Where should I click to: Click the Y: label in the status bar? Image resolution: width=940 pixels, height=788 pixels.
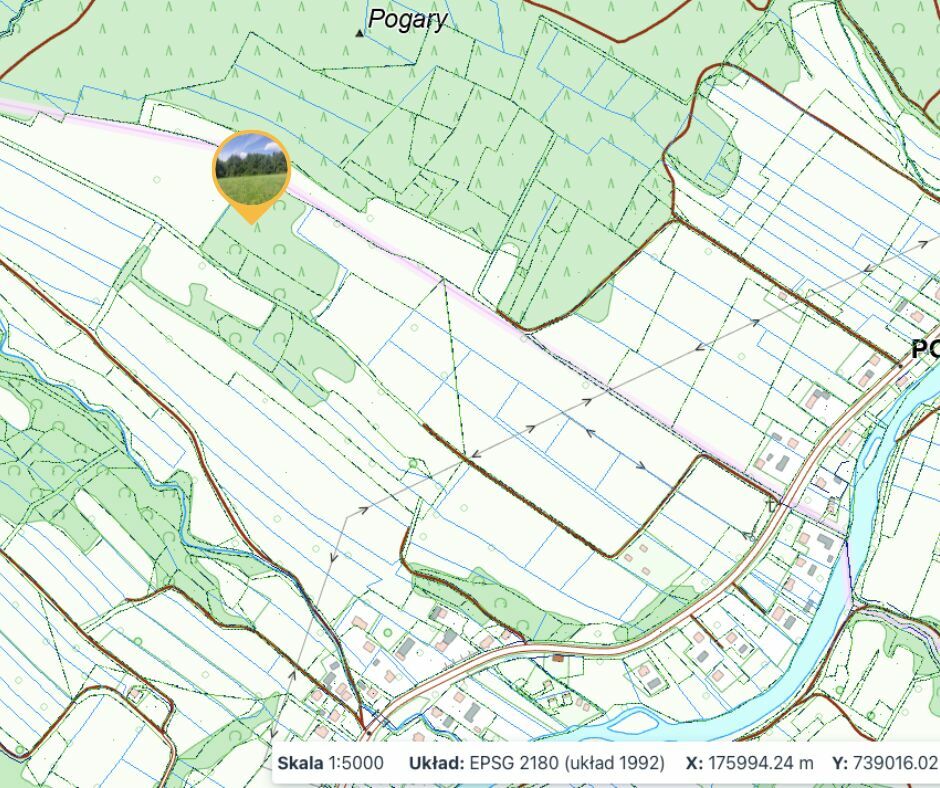(x=840, y=763)
